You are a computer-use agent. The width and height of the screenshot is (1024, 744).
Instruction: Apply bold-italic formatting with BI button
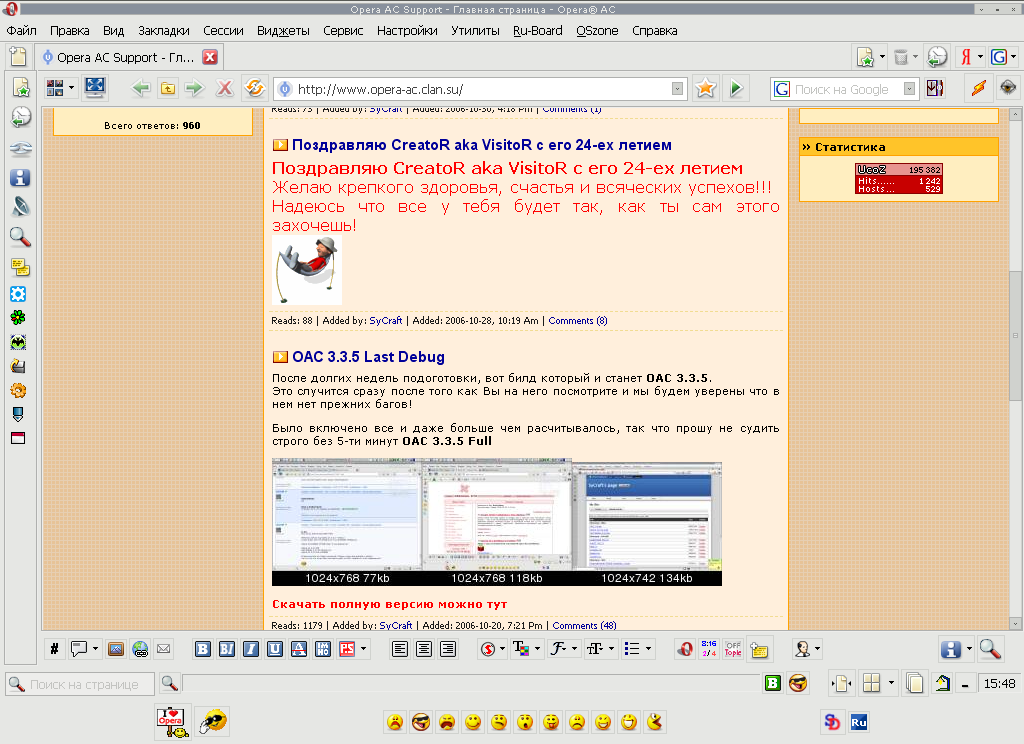pyautogui.click(x=227, y=649)
